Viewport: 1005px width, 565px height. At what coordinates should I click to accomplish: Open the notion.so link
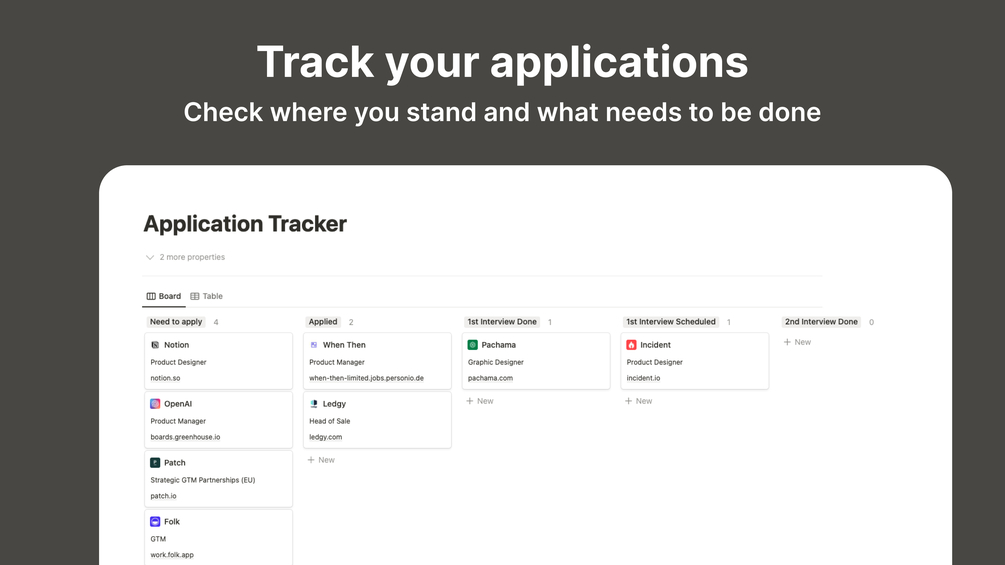coord(165,378)
